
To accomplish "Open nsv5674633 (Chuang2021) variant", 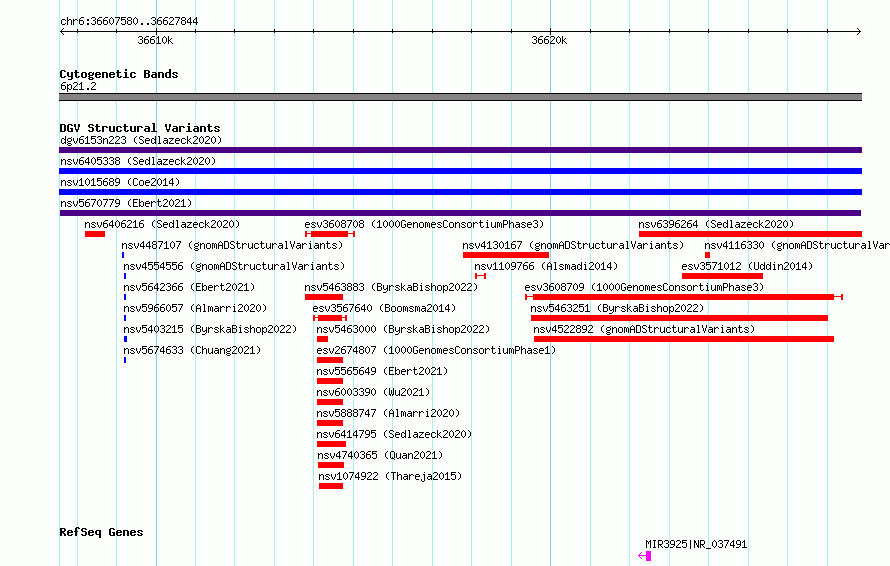I will pyautogui.click(x=192, y=350).
